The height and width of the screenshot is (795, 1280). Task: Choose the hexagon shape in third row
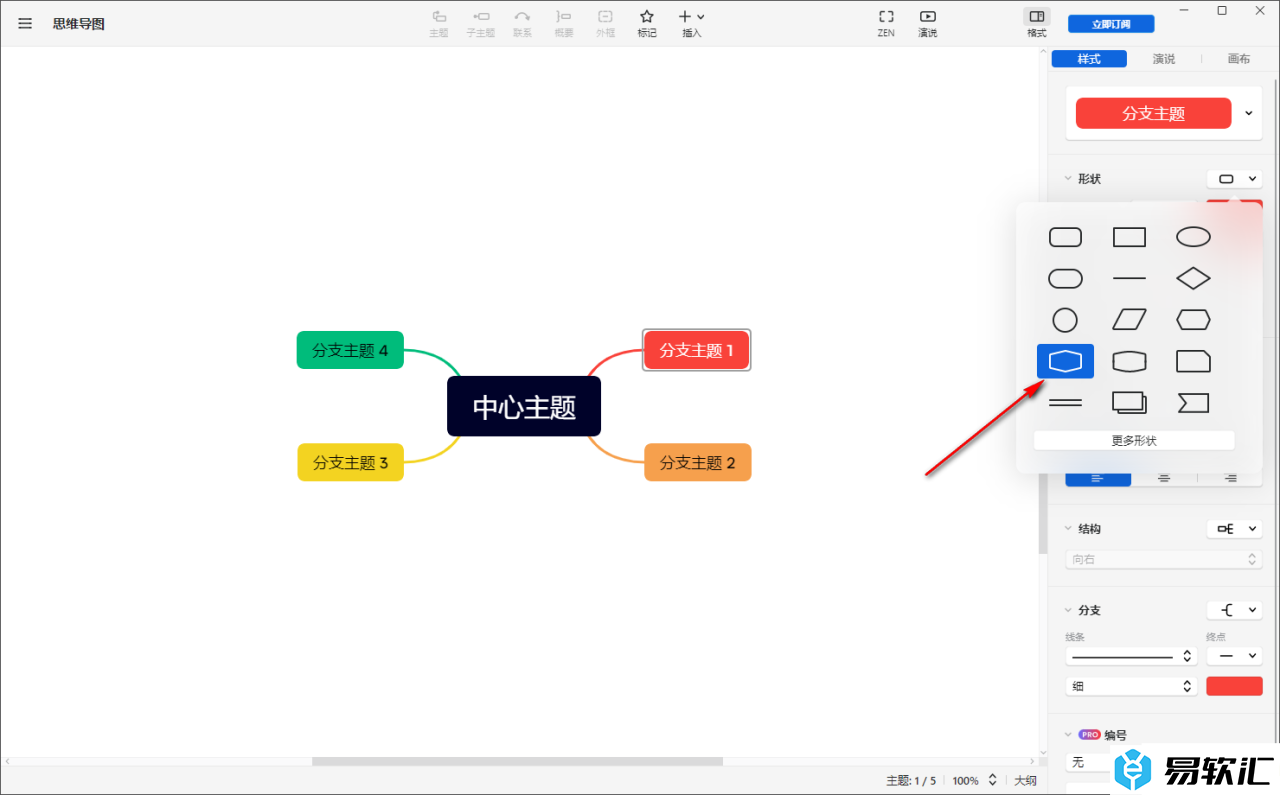coord(1193,320)
